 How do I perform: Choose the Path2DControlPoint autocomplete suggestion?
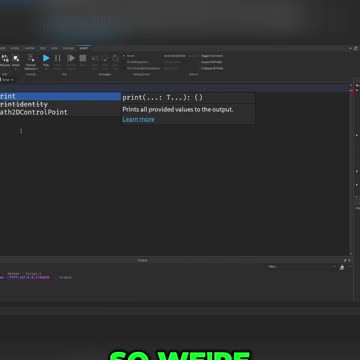60,112
